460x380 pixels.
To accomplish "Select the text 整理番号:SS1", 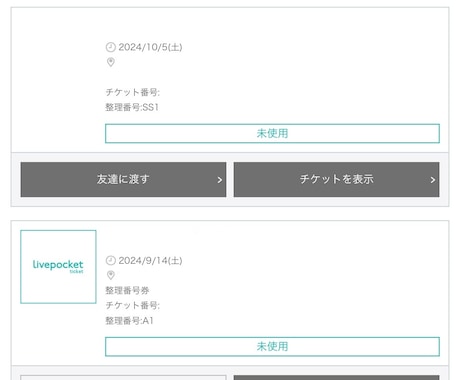I will tap(132, 107).
